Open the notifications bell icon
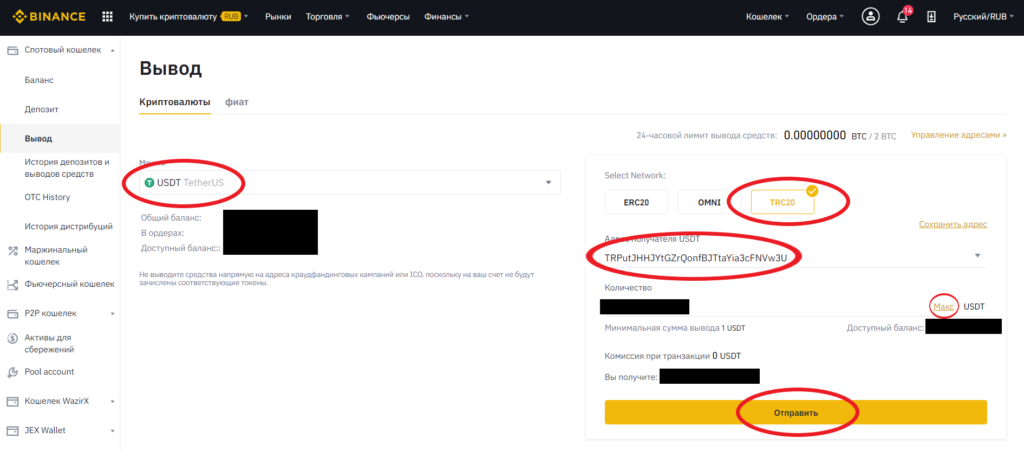This screenshot has width=1024, height=451. (903, 17)
